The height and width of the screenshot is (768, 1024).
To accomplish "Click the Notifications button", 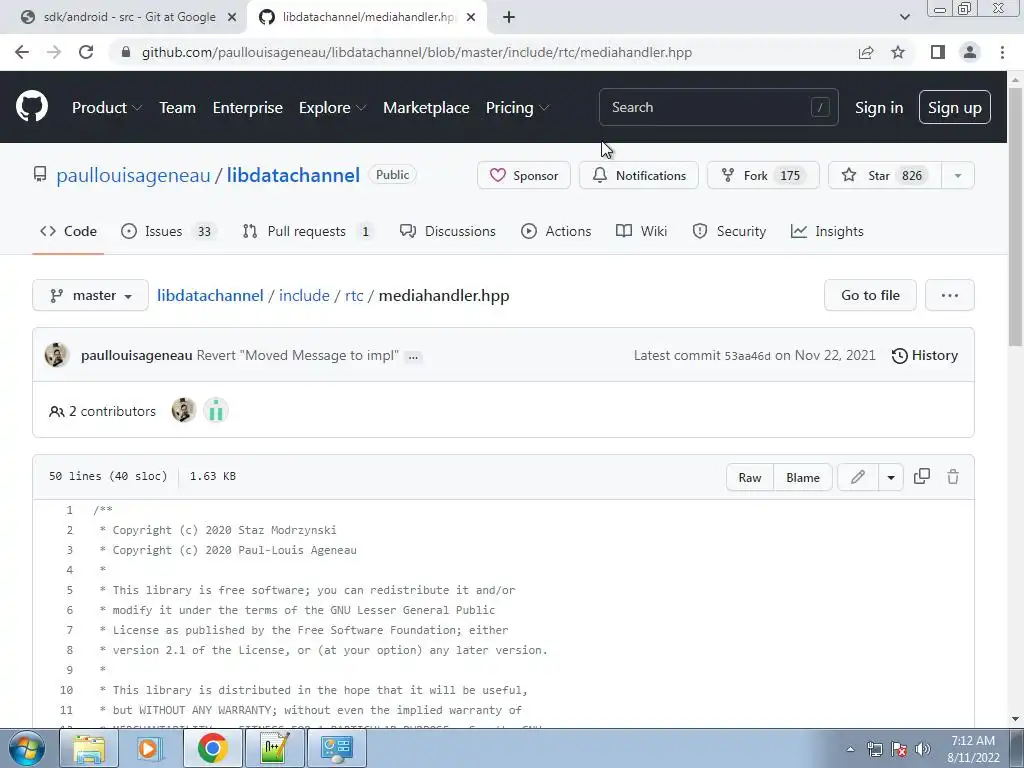I will (x=639, y=175).
